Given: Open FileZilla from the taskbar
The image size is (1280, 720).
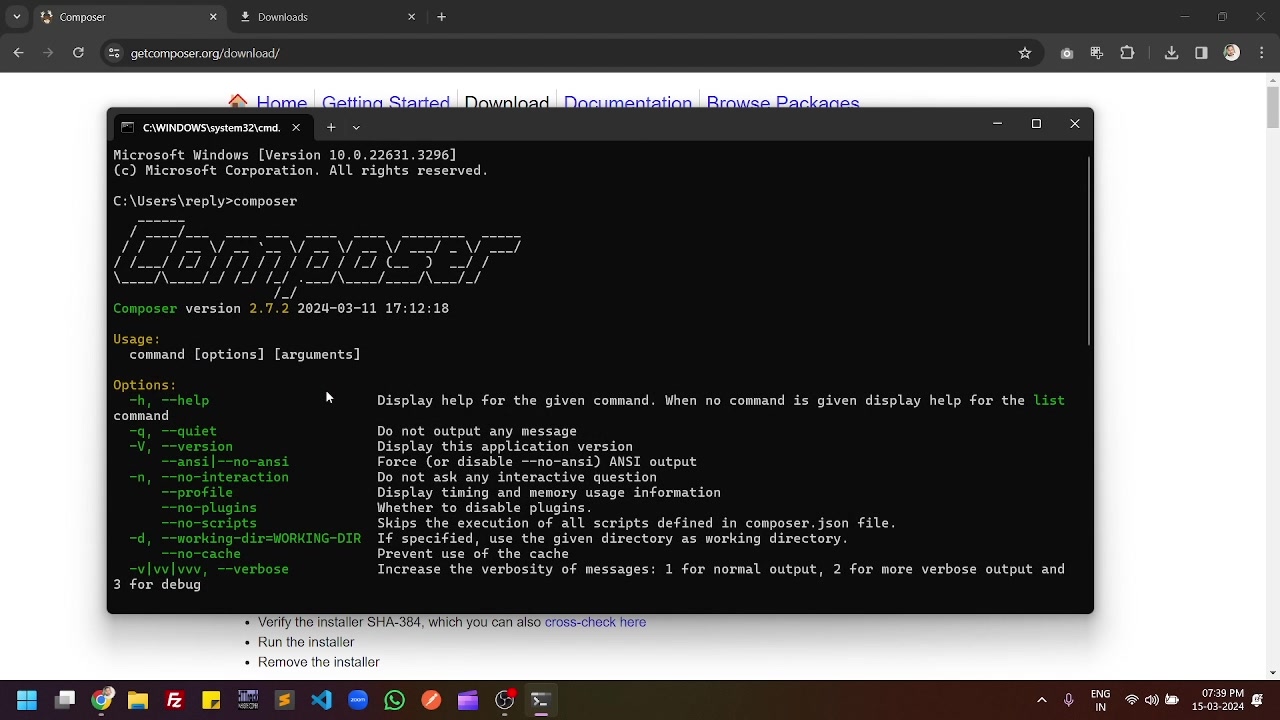Looking at the screenshot, I should 174,700.
